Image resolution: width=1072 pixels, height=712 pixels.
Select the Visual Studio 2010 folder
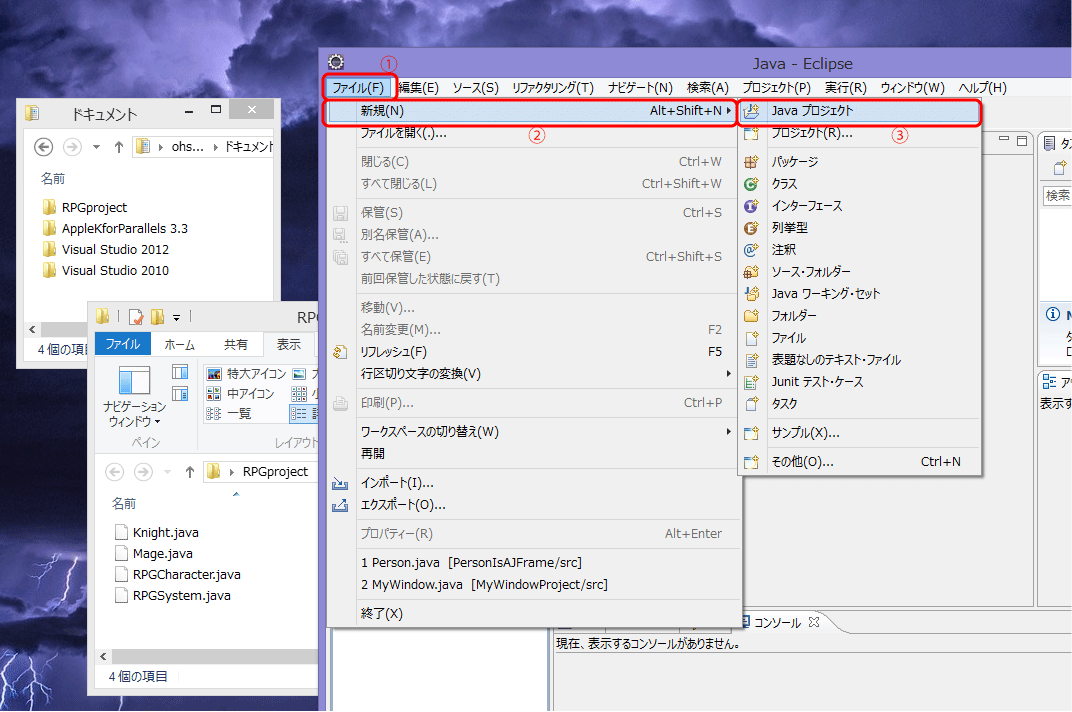(x=115, y=271)
